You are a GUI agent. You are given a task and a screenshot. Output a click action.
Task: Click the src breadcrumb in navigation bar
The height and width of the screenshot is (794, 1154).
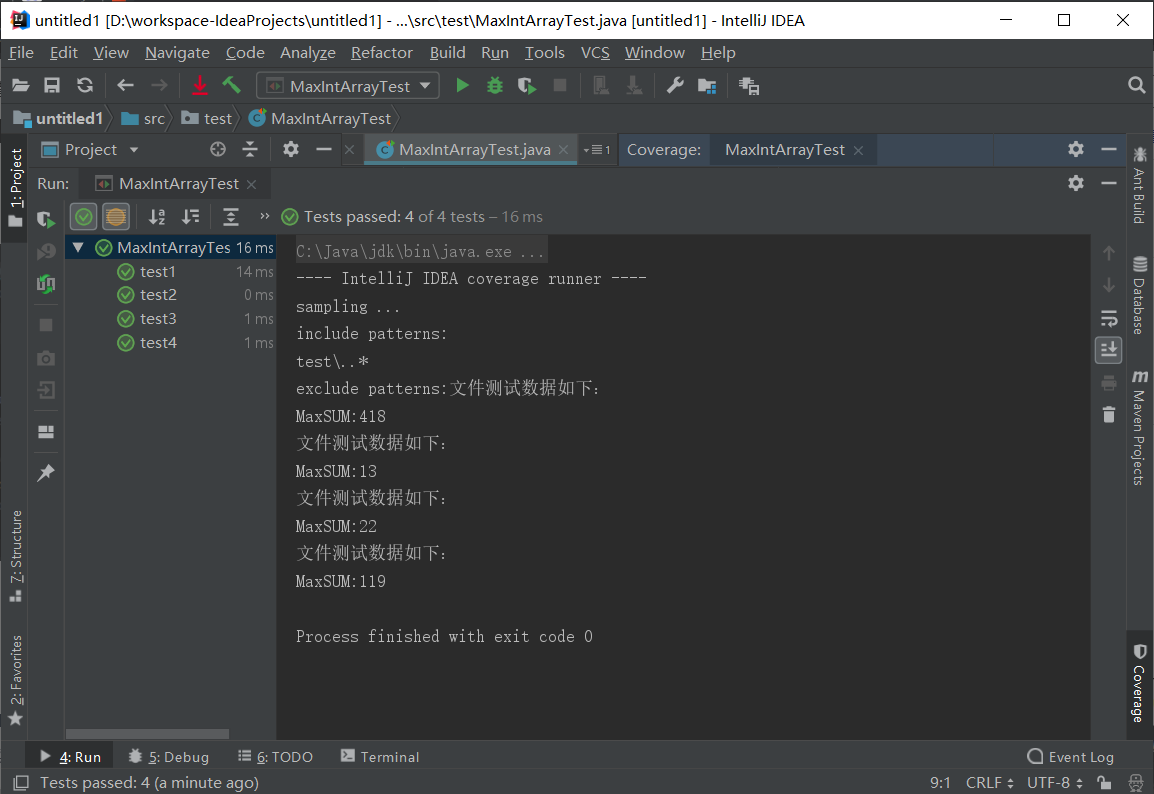[x=145, y=118]
